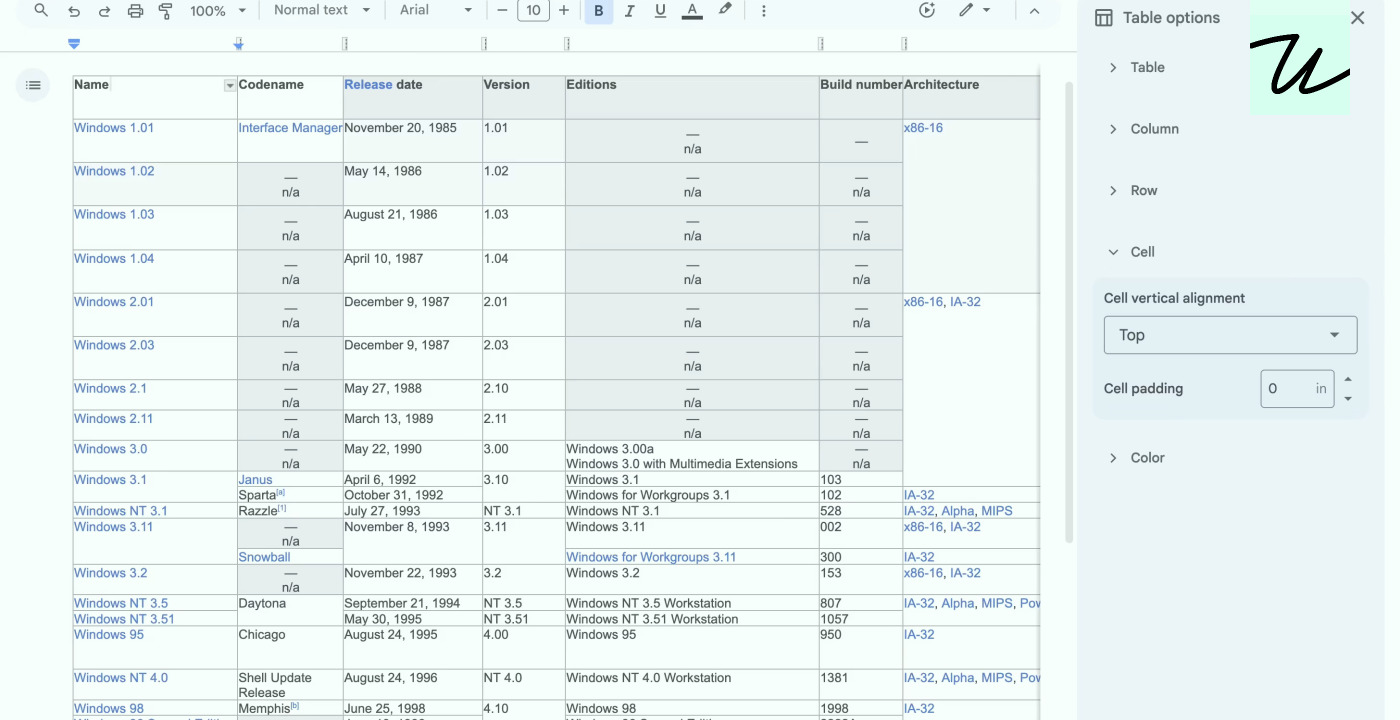This screenshot has width=1400, height=720.
Task: Decrease font size with minus button
Action: tap(502, 10)
